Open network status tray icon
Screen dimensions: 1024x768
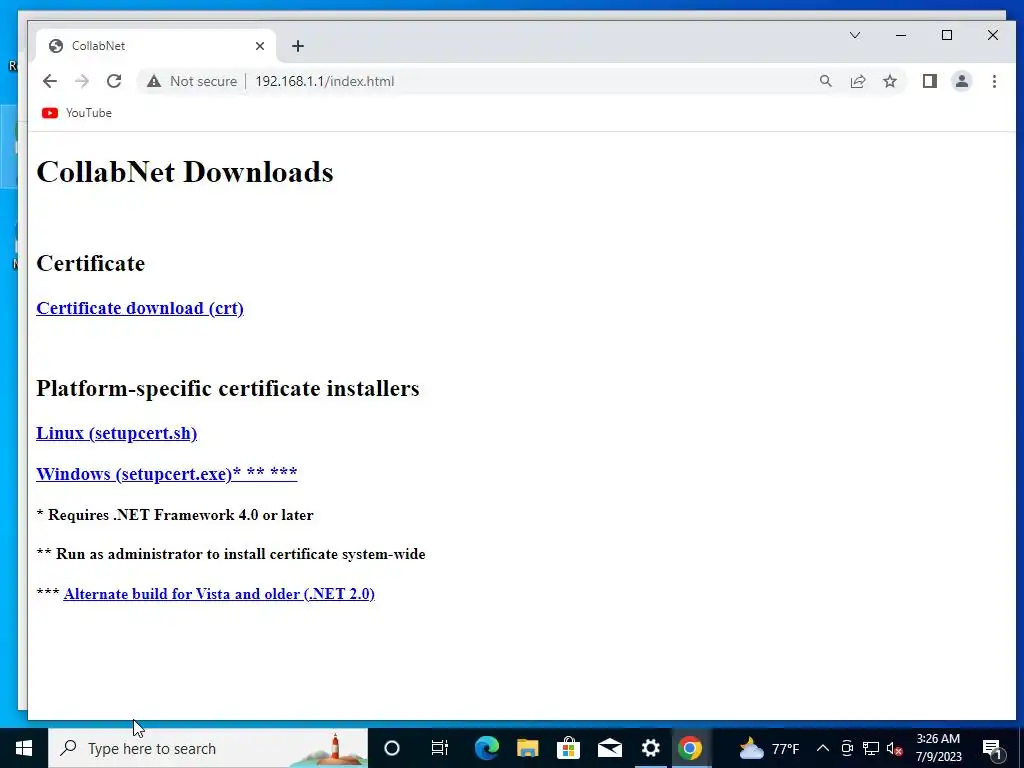871,748
